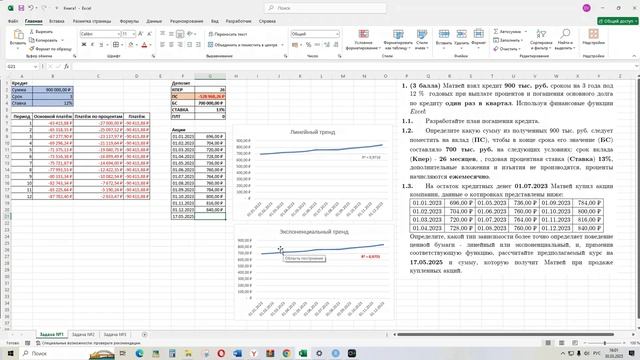Switch to the Insert (Вставка) tab

57,21
